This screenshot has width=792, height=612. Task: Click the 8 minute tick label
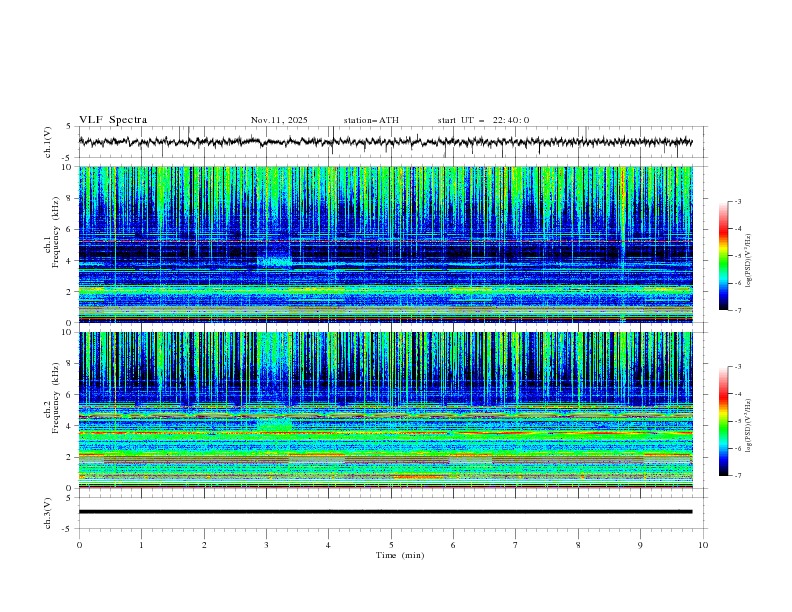pos(578,545)
